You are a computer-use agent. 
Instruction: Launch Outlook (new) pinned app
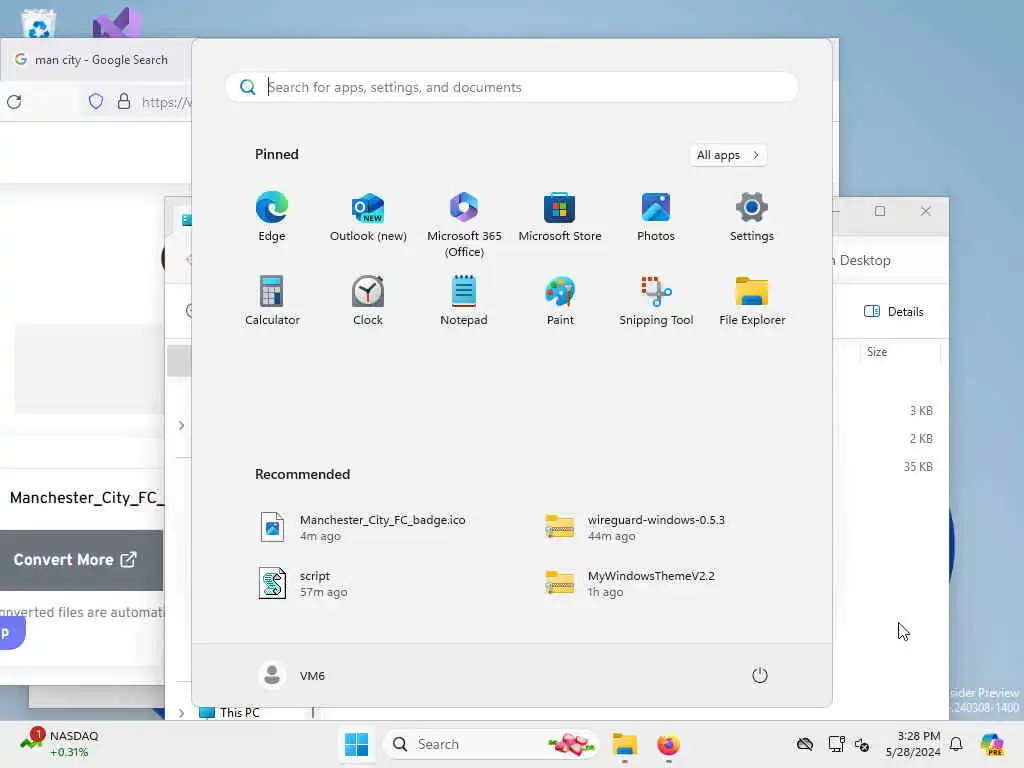[x=368, y=217]
